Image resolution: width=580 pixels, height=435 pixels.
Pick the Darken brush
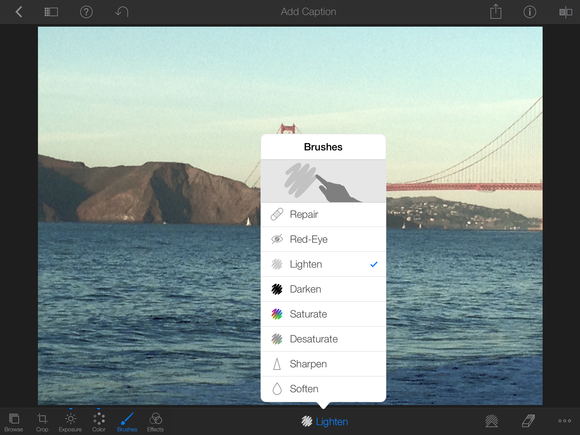[x=323, y=289]
